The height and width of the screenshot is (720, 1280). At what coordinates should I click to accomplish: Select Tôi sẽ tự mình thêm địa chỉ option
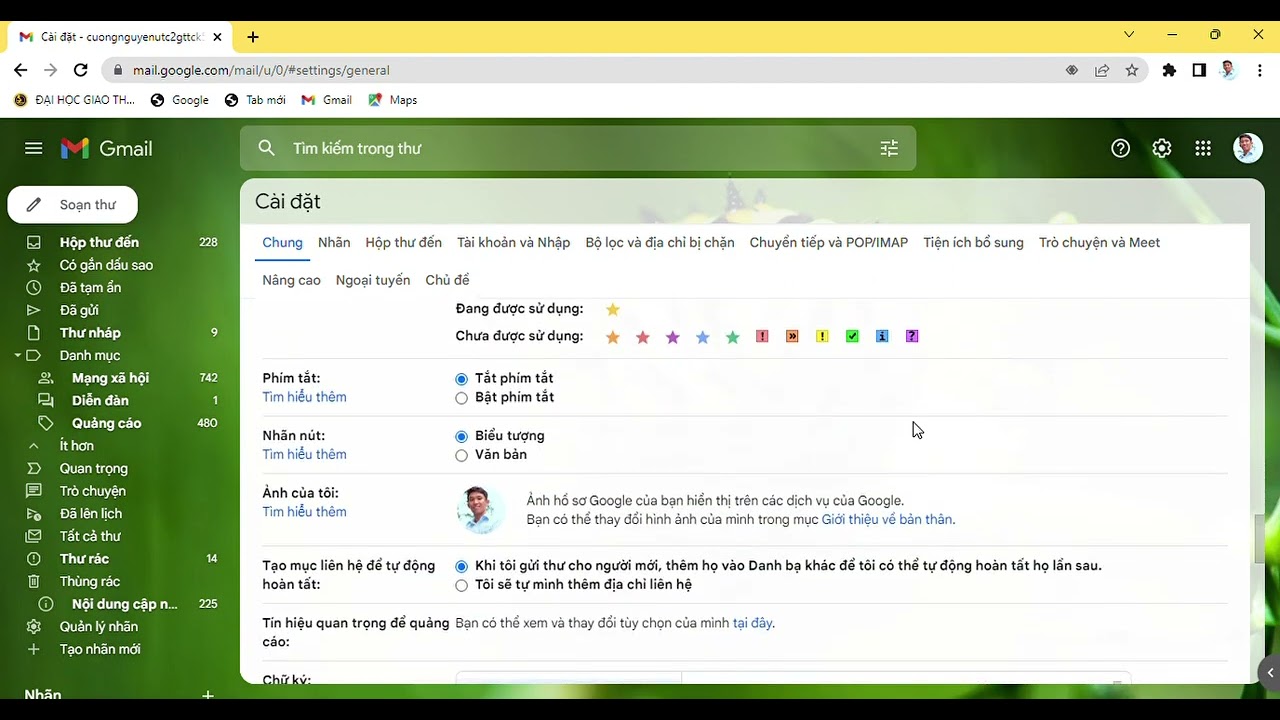point(461,586)
